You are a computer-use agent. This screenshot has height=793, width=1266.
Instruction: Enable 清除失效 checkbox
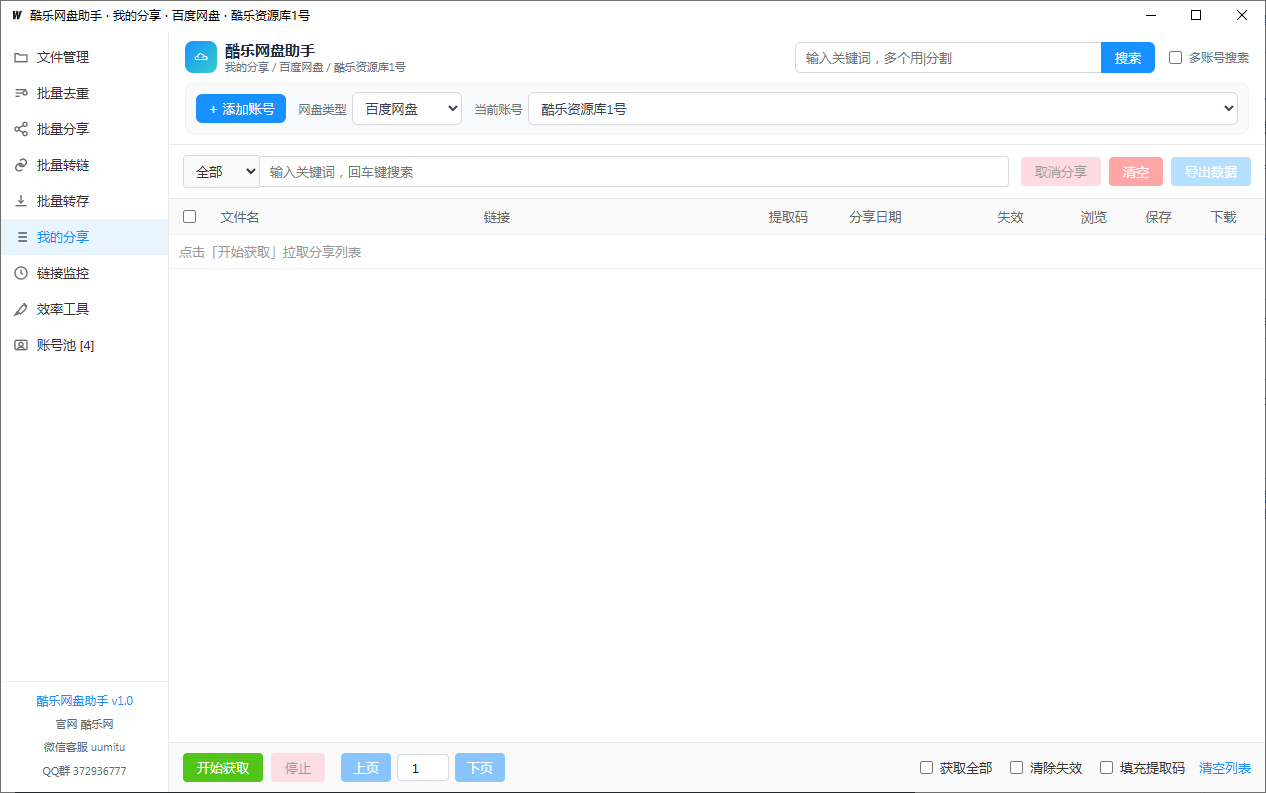click(1016, 768)
